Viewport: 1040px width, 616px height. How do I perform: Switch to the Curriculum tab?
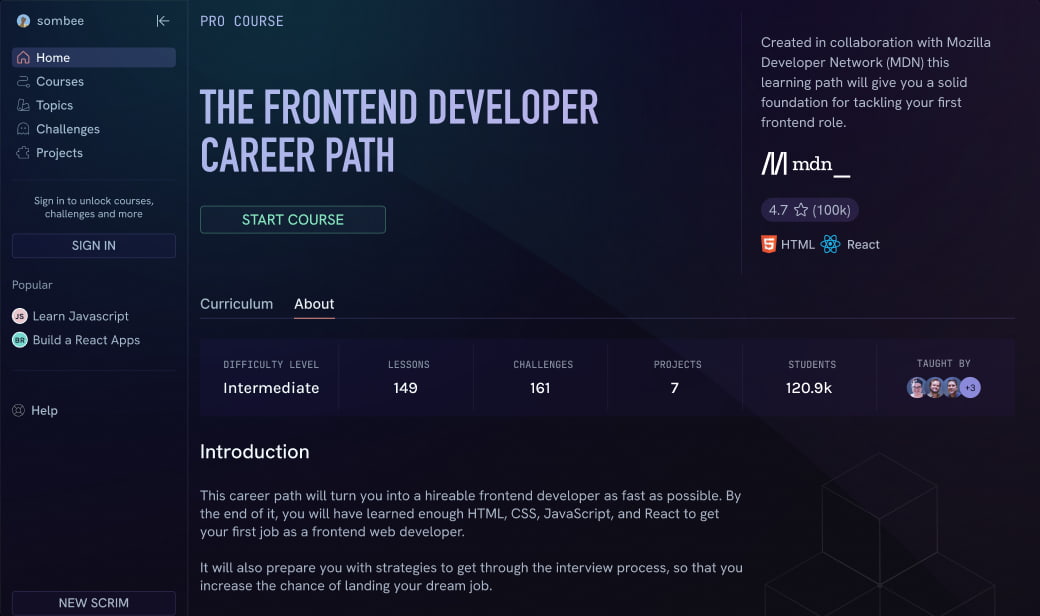tap(236, 304)
